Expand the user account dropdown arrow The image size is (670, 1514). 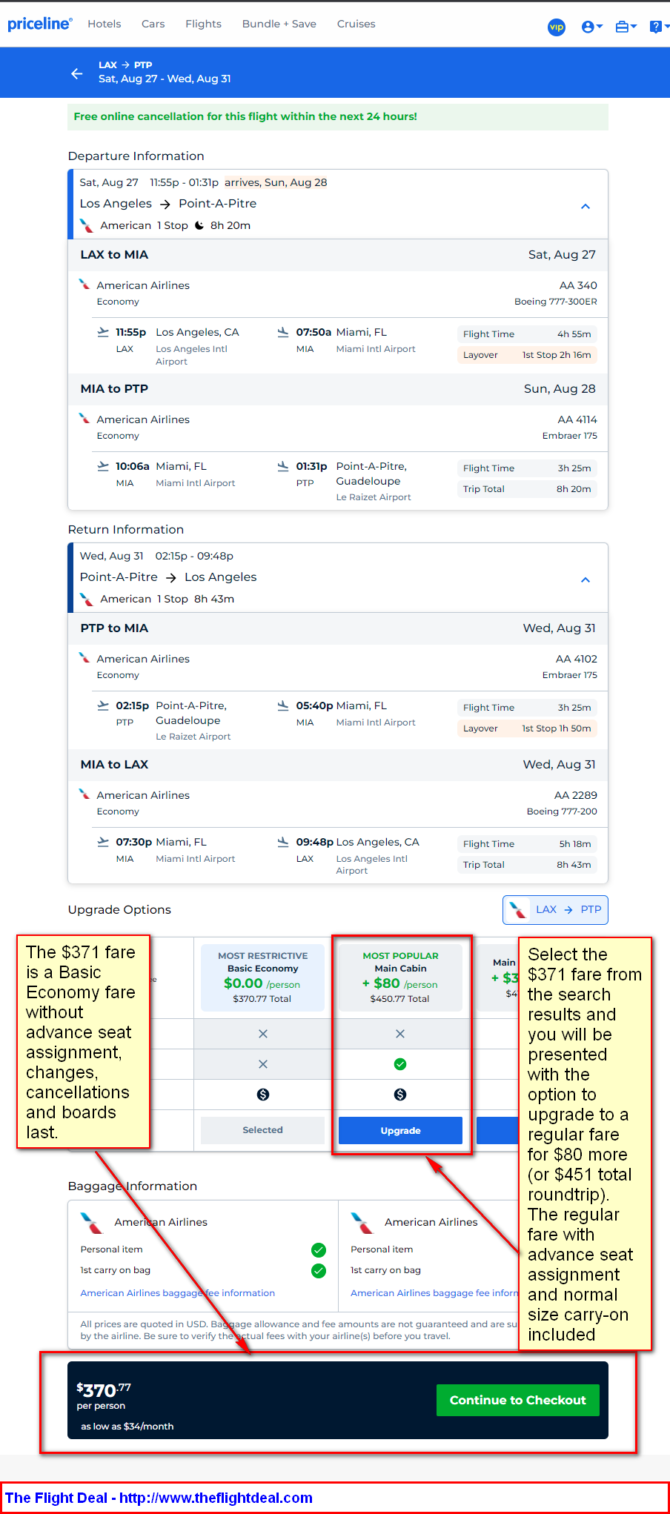pyautogui.click(x=600, y=27)
